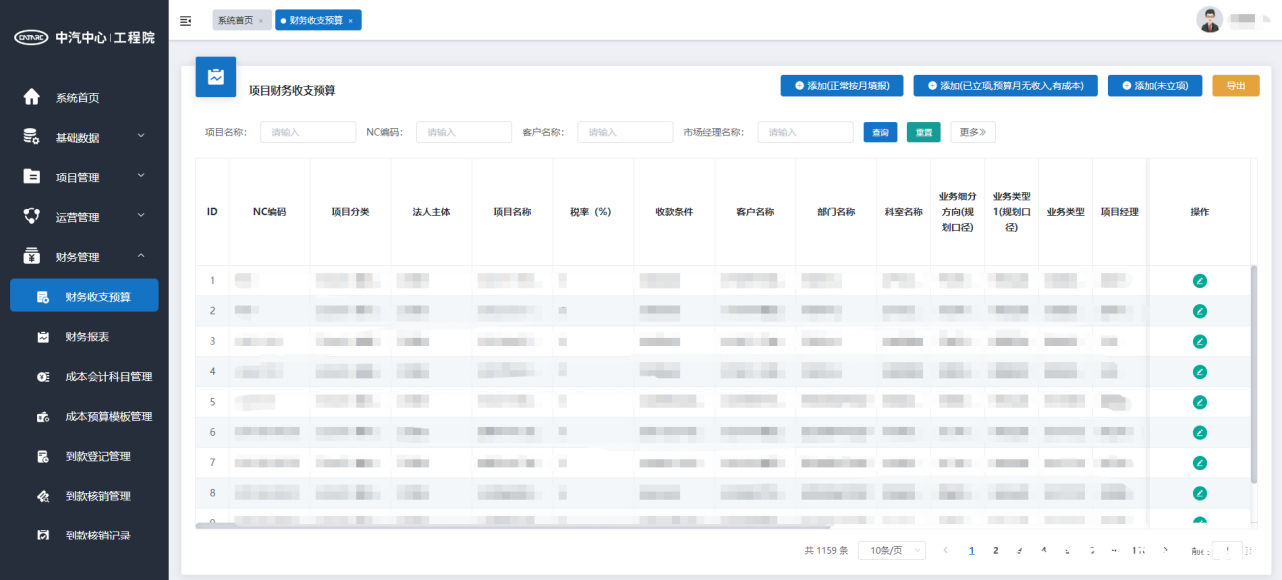Switch to 系统首页 tab
1282x580 pixels.
pyautogui.click(x=236, y=20)
